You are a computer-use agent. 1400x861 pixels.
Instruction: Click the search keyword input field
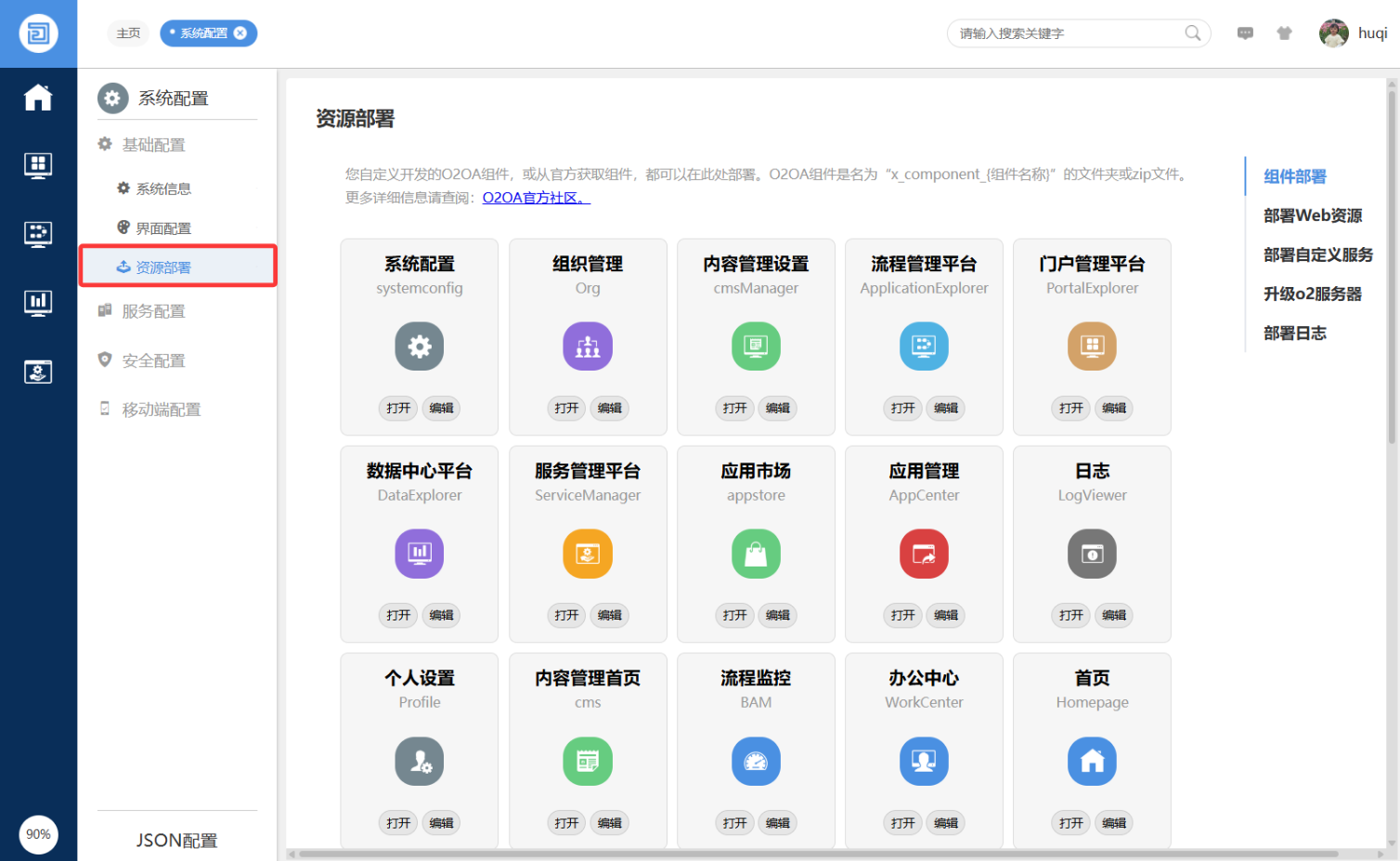[1068, 33]
